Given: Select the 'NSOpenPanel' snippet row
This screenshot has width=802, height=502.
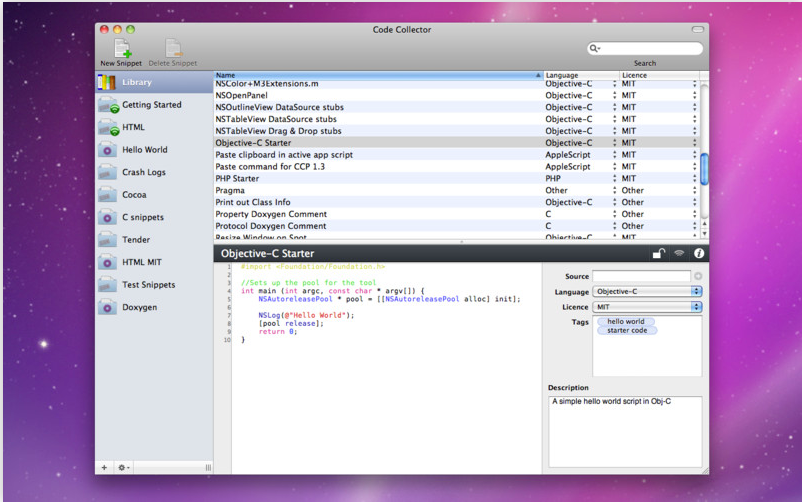Looking at the screenshot, I should [457, 95].
